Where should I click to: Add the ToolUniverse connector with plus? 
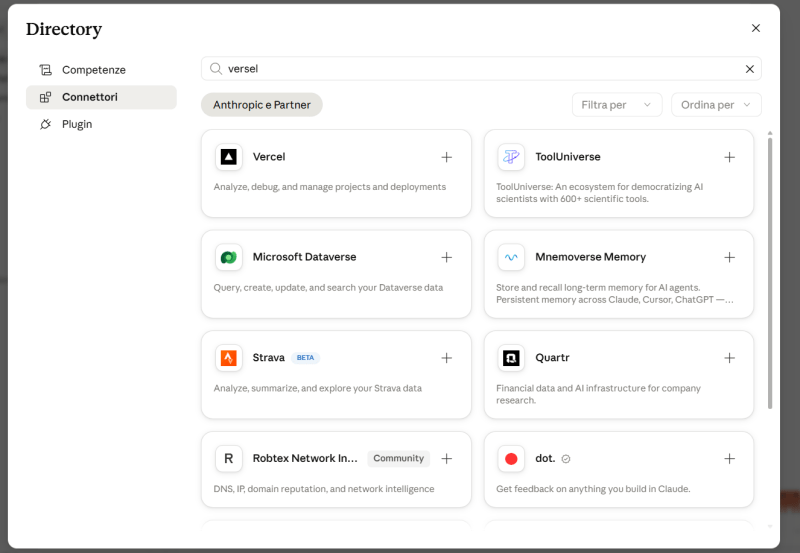coord(730,157)
